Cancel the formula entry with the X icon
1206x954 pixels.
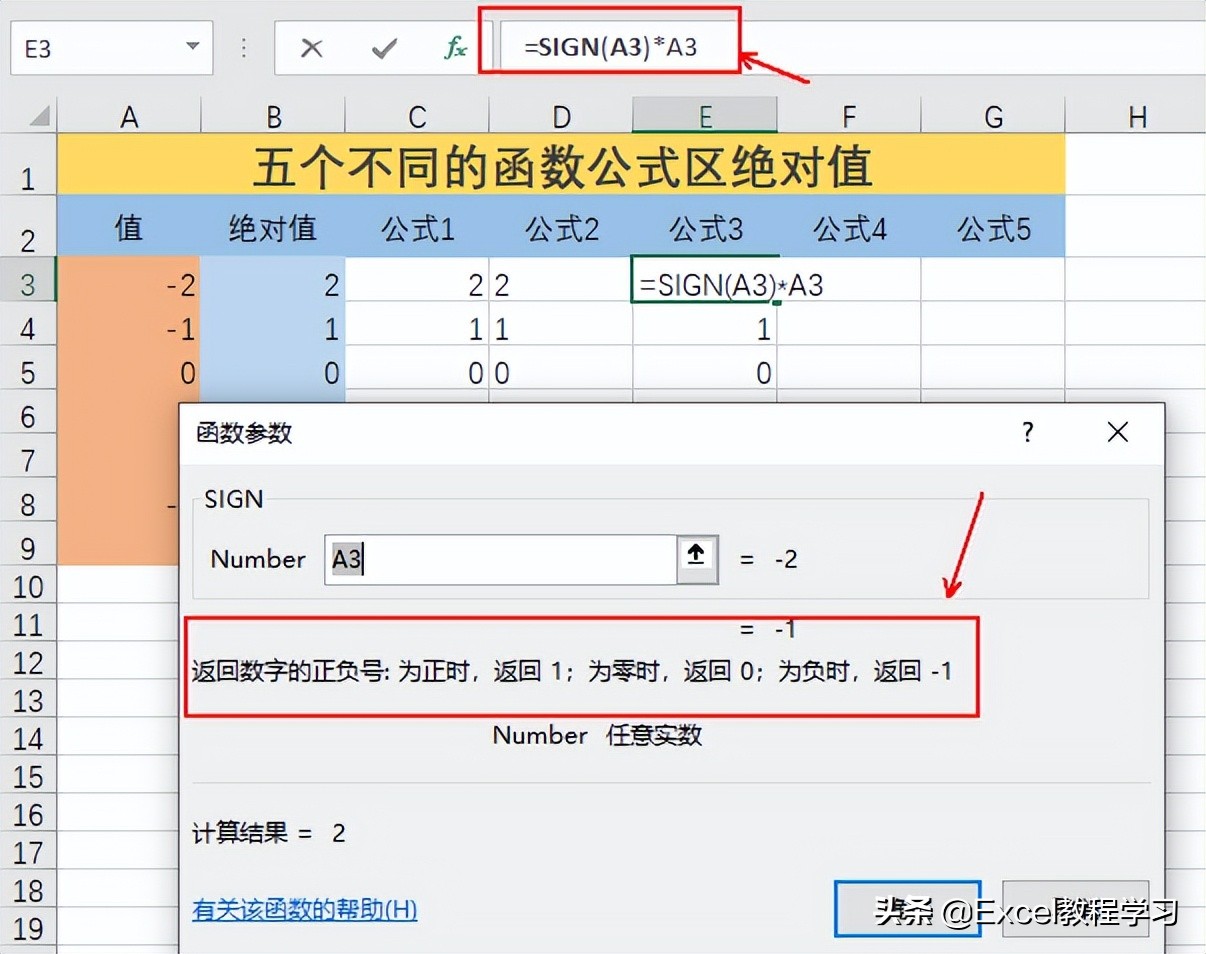(x=312, y=48)
